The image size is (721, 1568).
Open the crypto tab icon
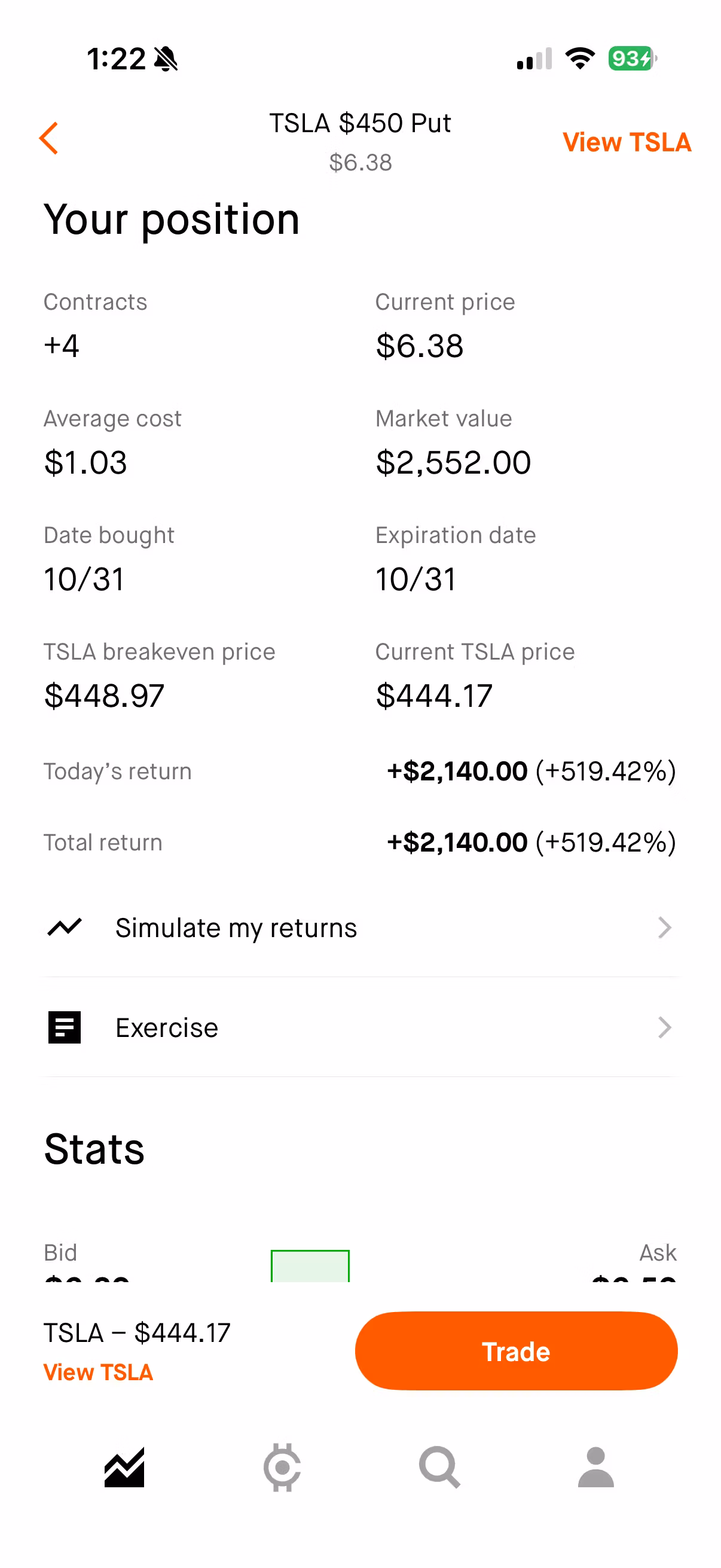point(282,1468)
